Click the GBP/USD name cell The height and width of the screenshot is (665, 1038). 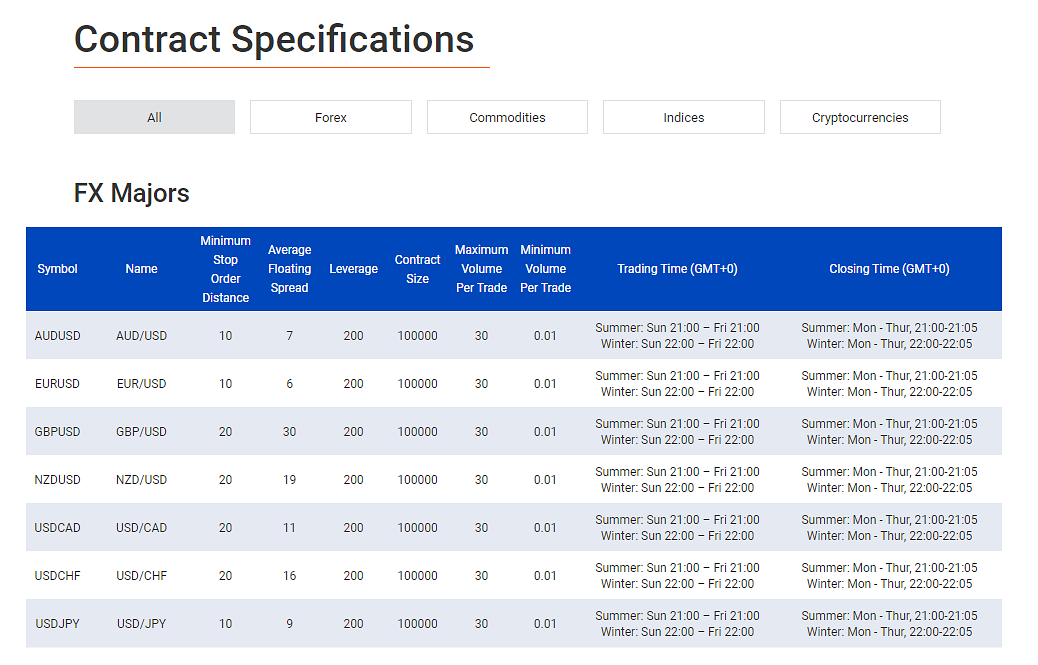pyautogui.click(x=141, y=432)
